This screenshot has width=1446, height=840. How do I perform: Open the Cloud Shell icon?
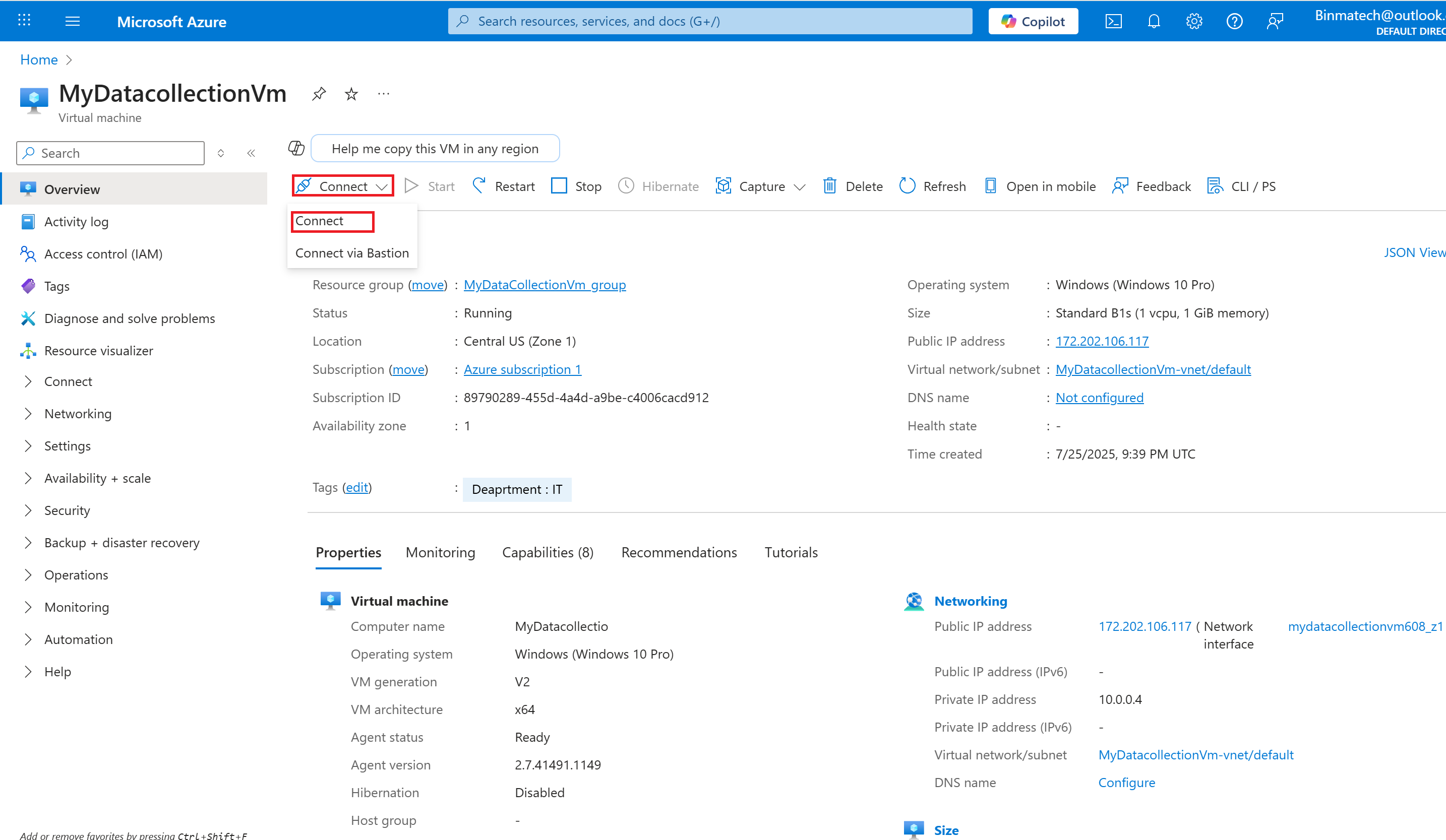[x=1113, y=22]
